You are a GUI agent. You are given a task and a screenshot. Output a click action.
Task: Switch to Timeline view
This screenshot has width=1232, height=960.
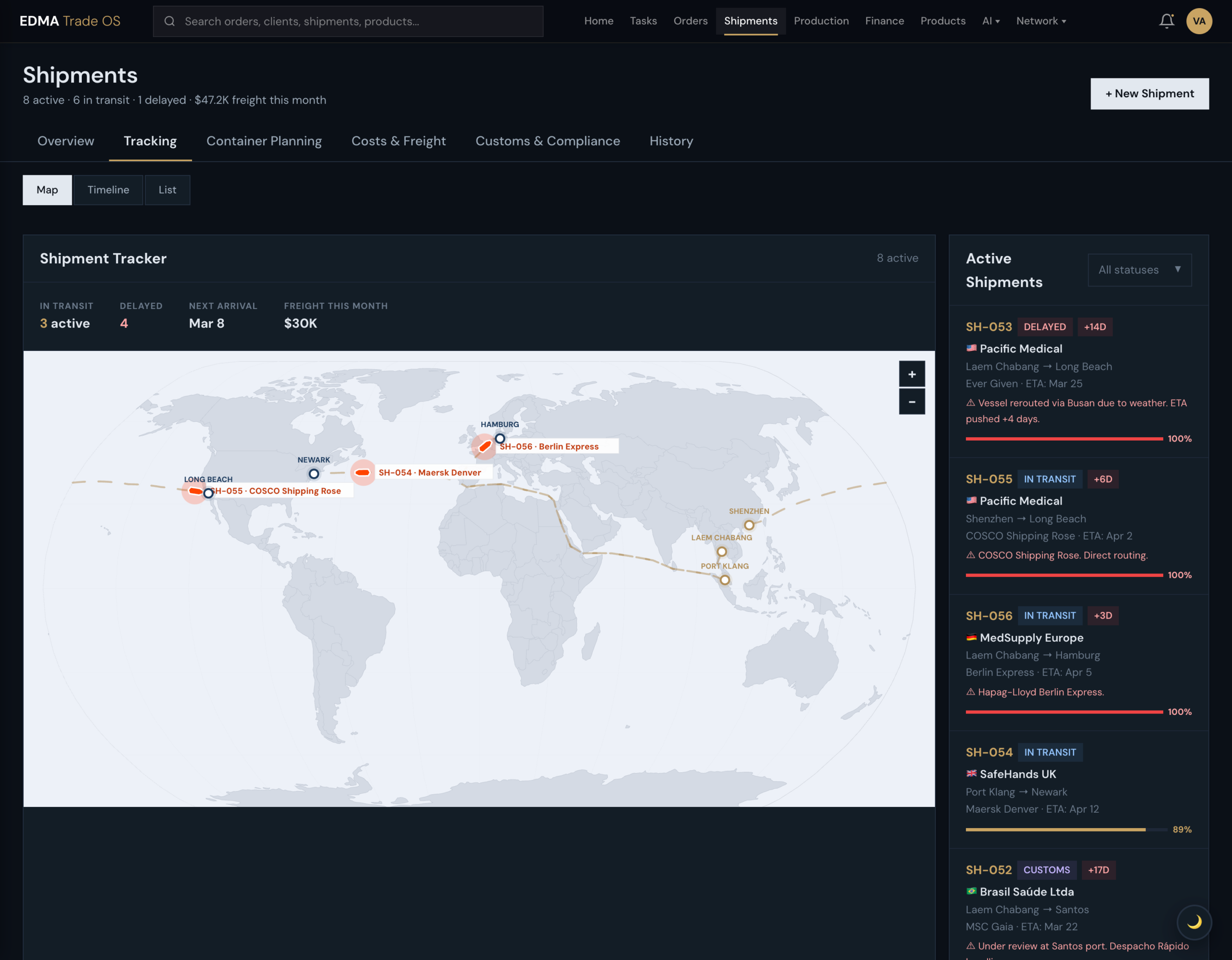point(108,190)
